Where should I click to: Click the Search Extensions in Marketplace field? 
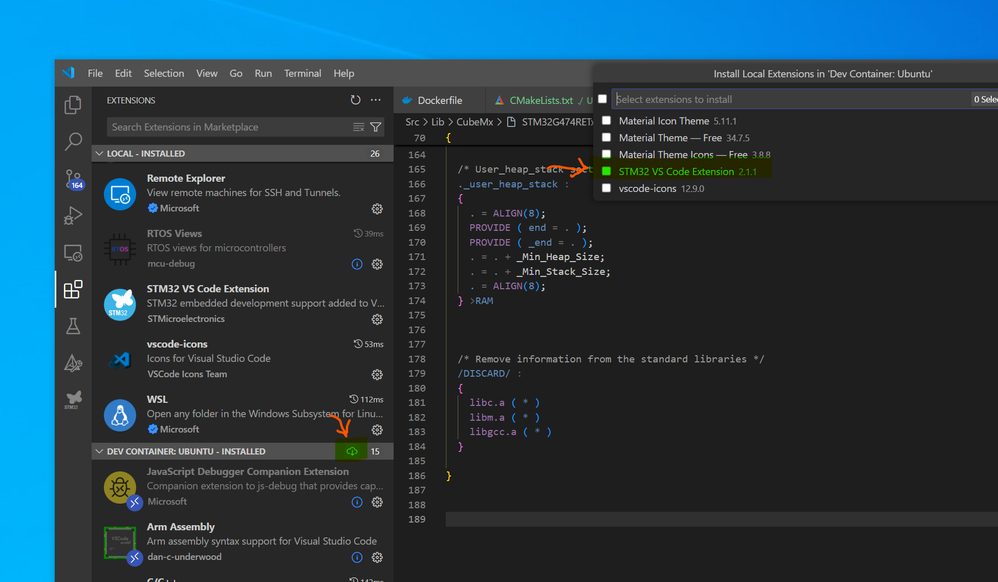coord(228,127)
